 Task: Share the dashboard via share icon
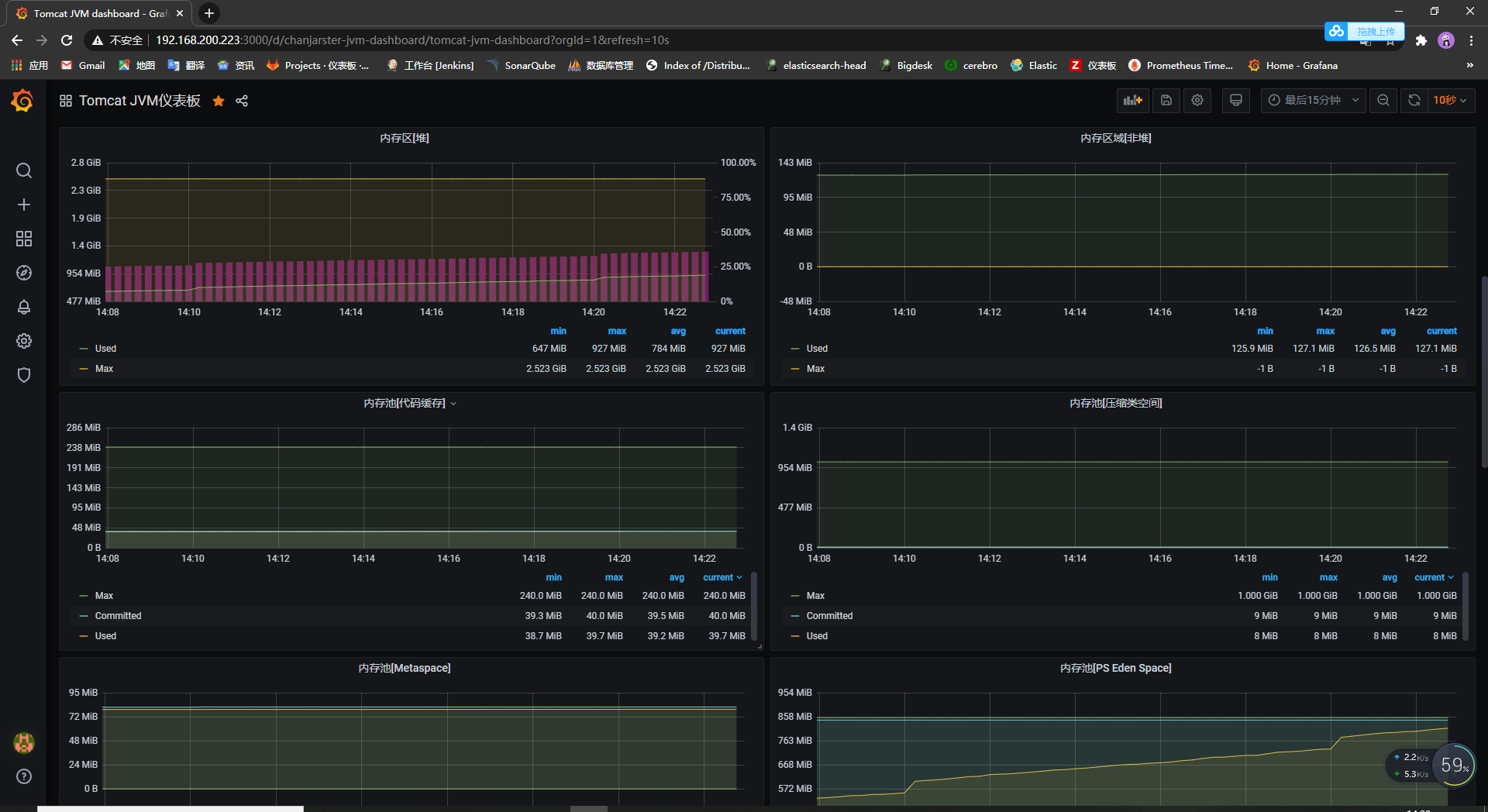(x=242, y=101)
